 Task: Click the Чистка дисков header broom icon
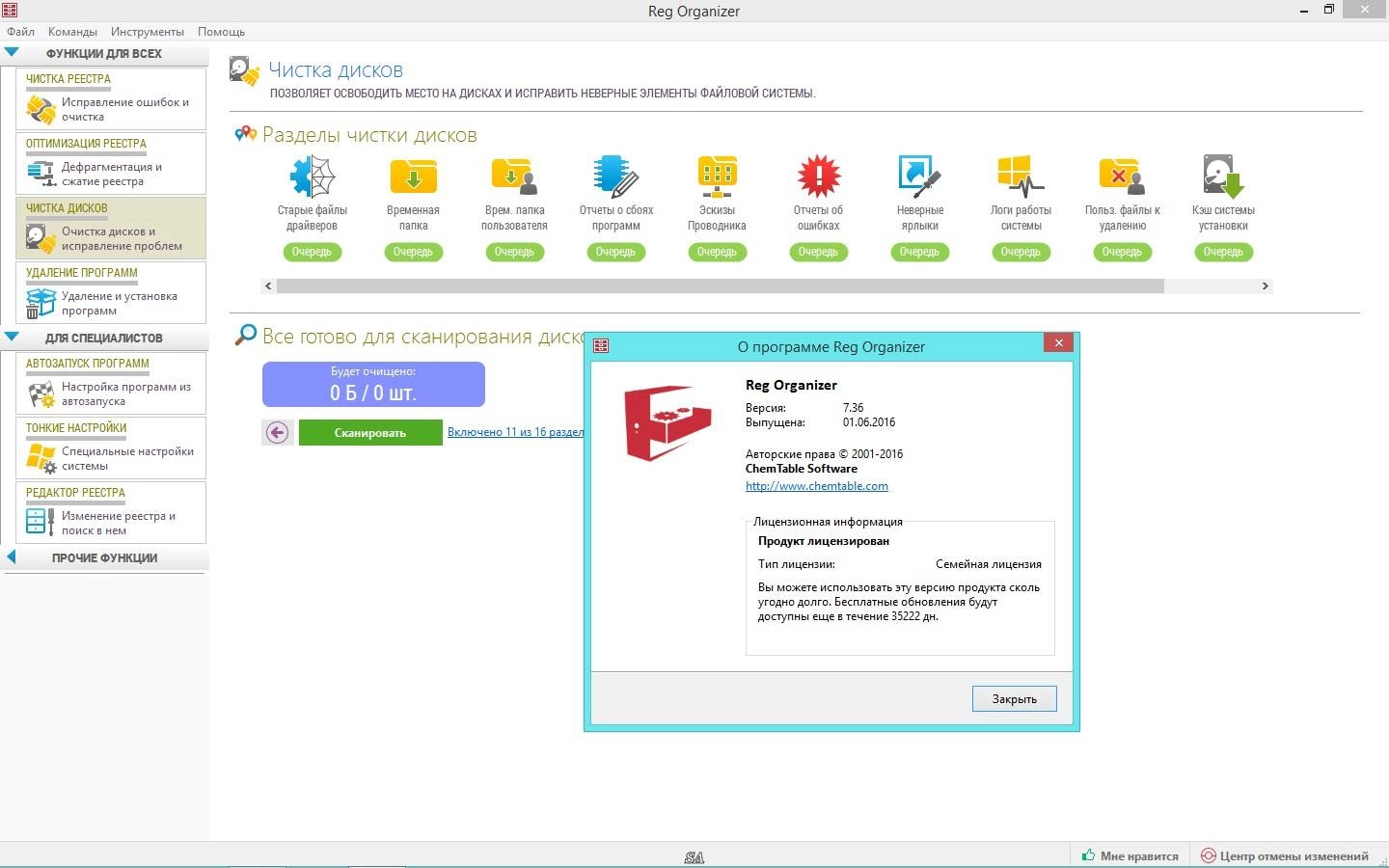click(x=245, y=71)
